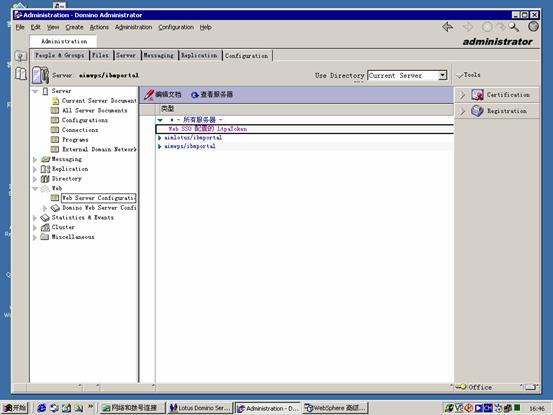Click the 开始 Start button
553x415 pixels.
pos(14,408)
